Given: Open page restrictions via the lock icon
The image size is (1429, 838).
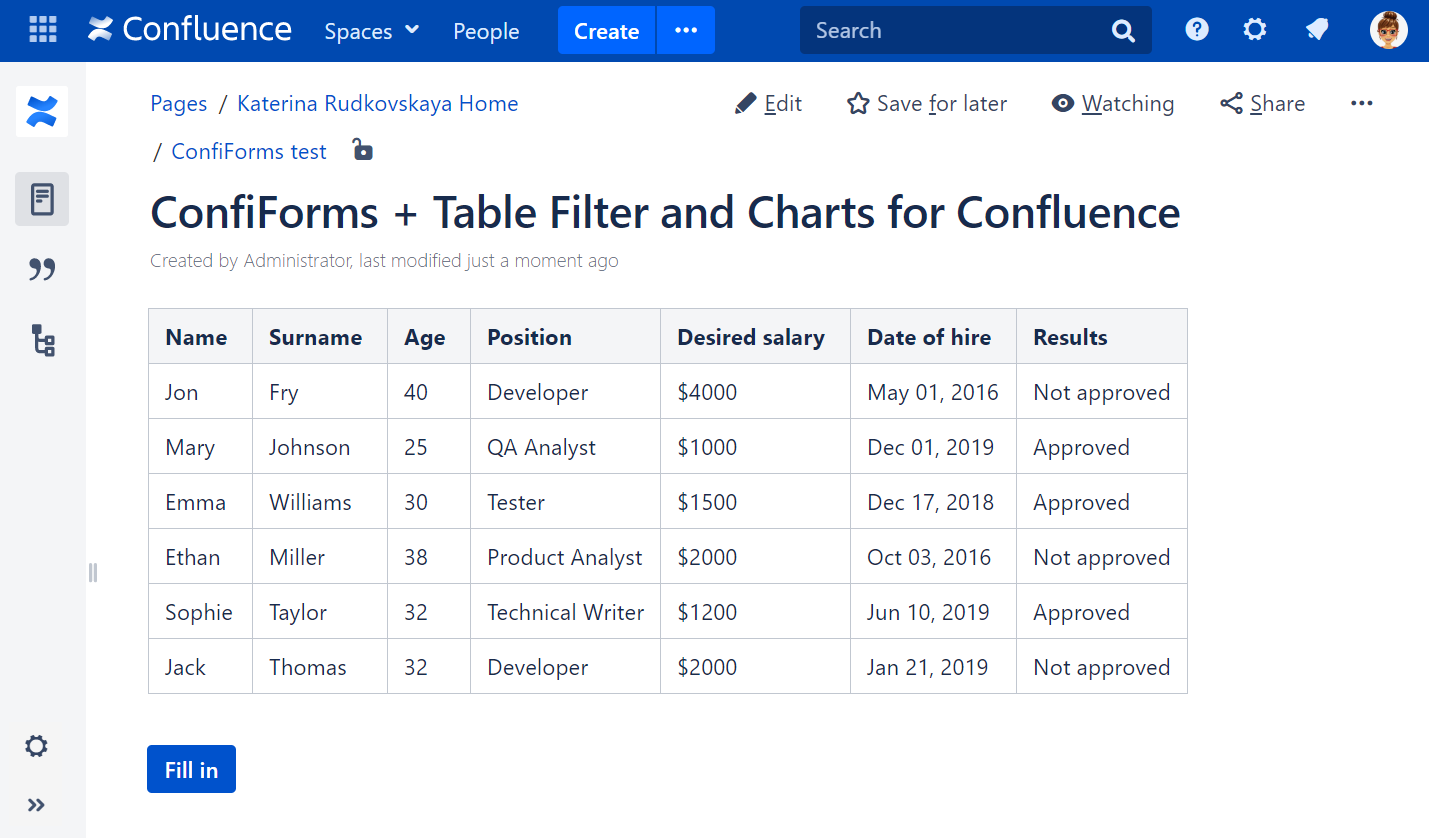Looking at the screenshot, I should coord(361,150).
